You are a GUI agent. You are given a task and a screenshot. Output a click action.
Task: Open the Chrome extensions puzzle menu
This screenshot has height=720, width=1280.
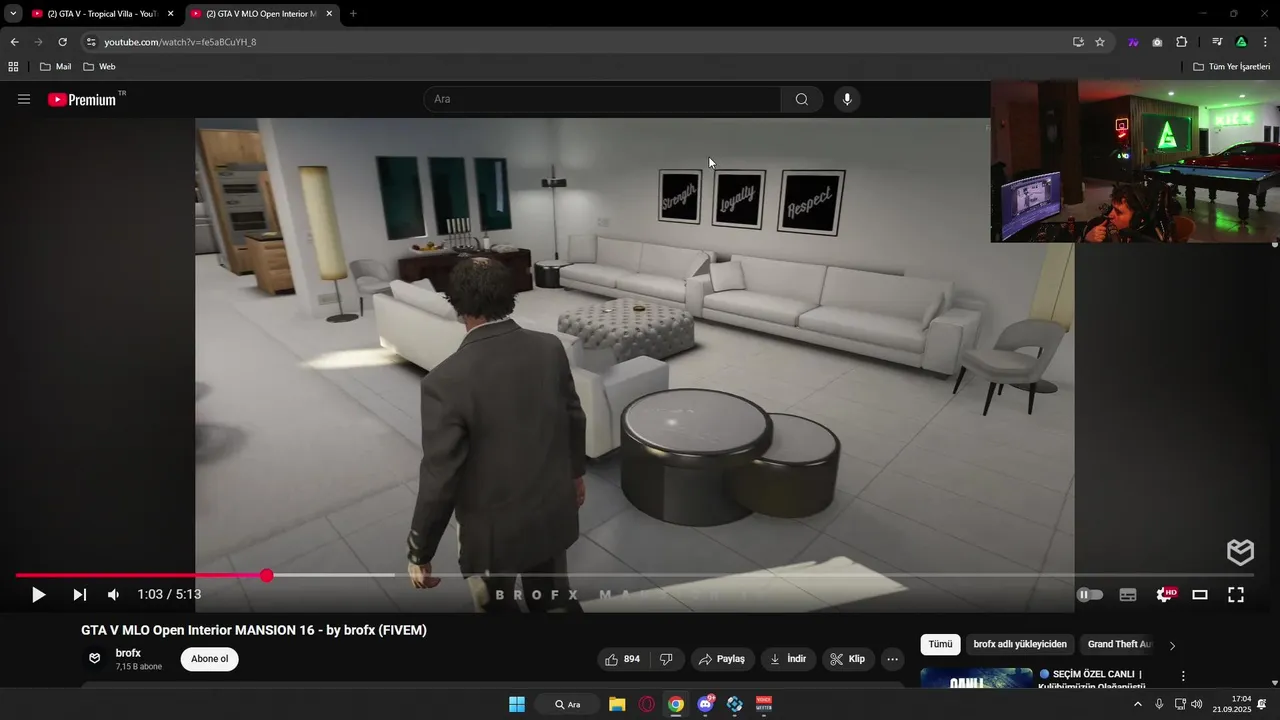click(1181, 42)
